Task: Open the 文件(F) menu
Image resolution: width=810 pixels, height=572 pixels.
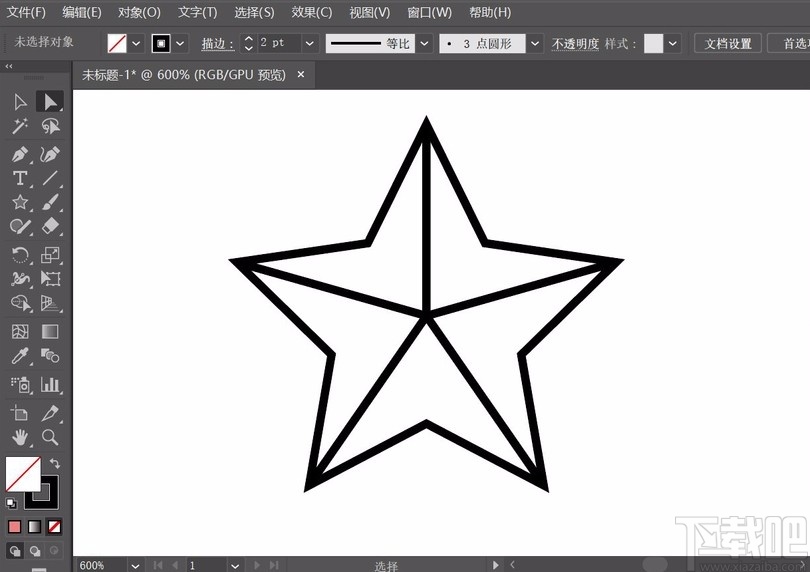Action: pos(26,12)
